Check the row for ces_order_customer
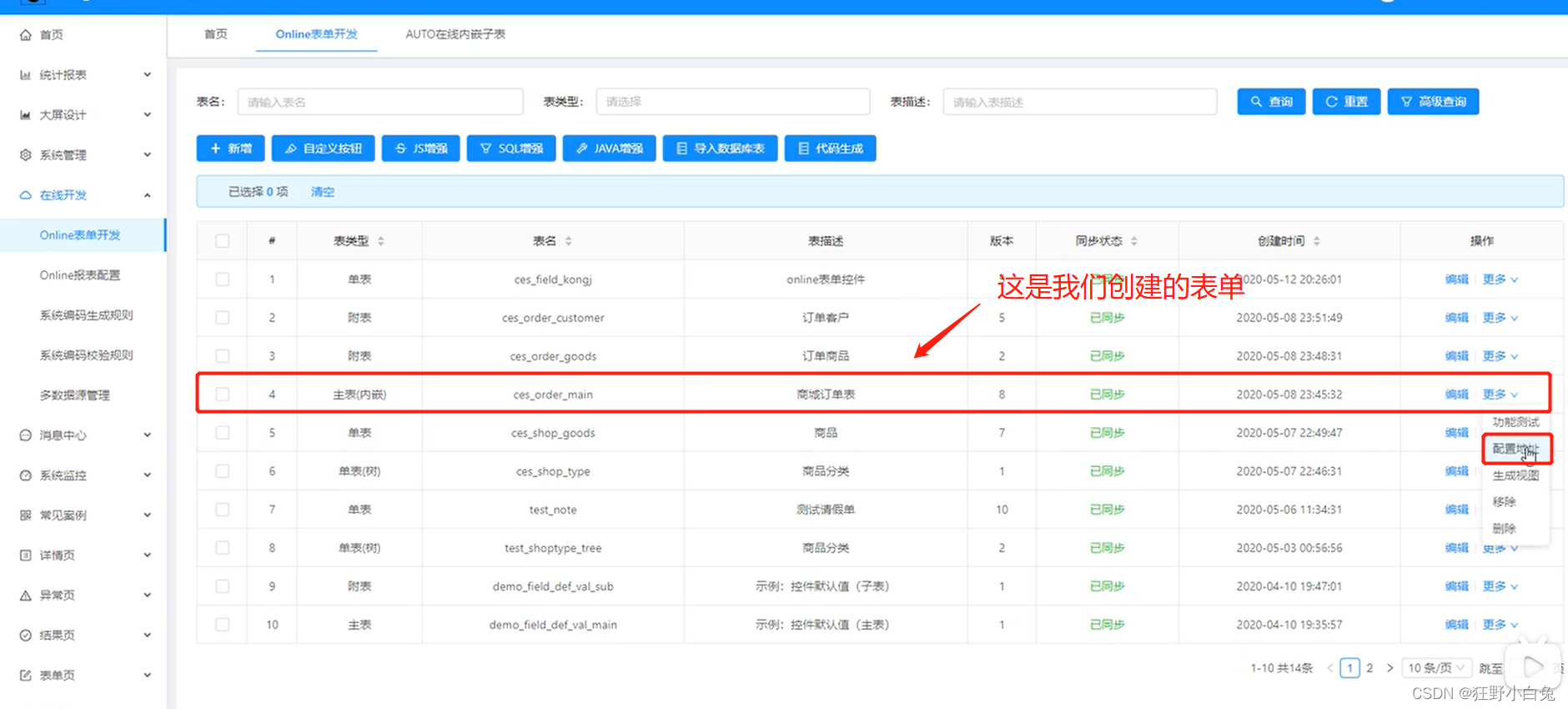Viewport: 1568px width, 709px height. coord(223,318)
